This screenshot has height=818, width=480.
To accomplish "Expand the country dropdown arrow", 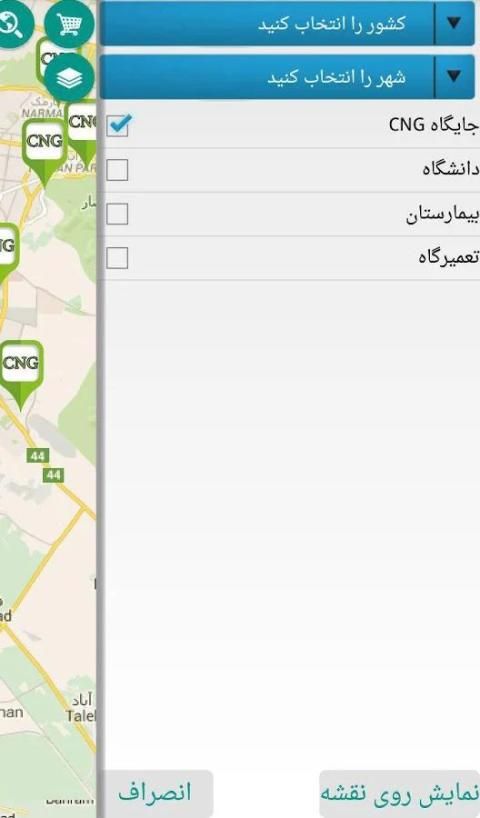I will (454, 23).
